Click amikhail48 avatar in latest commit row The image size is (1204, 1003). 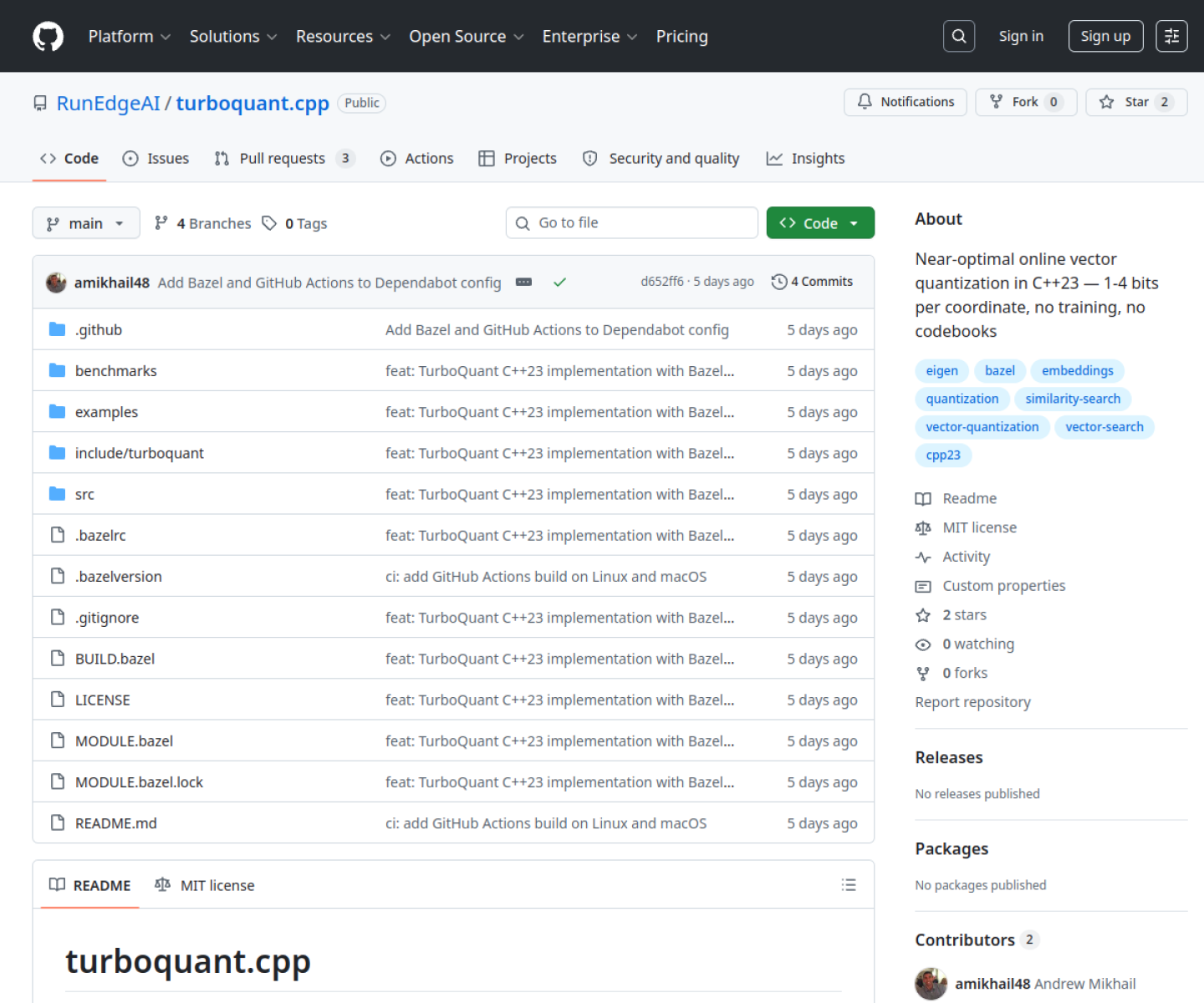[56, 283]
